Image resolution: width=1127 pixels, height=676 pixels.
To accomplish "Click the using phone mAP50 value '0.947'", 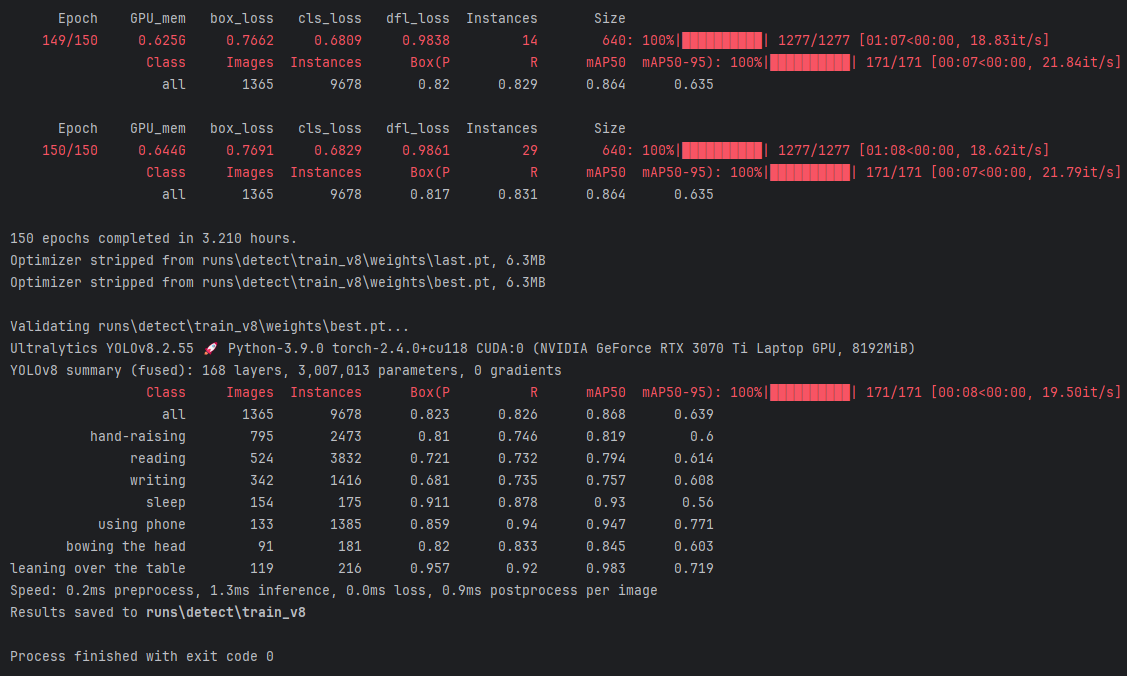I will [x=606, y=524].
